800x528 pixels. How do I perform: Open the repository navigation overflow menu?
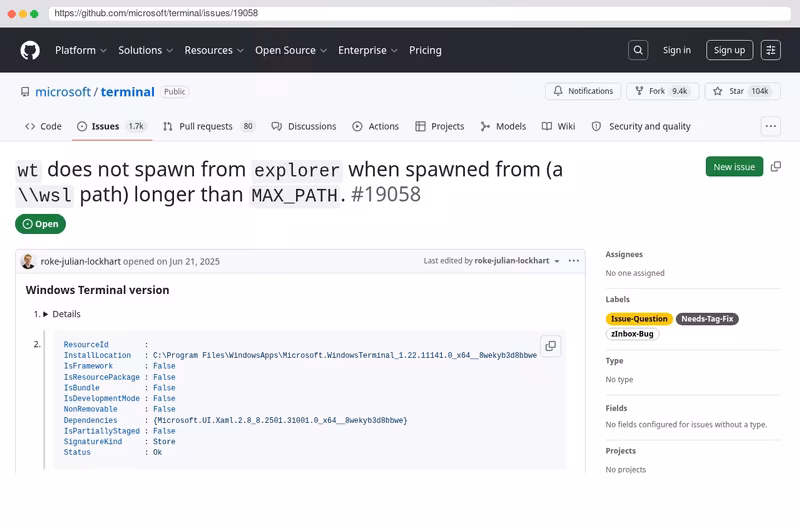pyautogui.click(x=770, y=126)
